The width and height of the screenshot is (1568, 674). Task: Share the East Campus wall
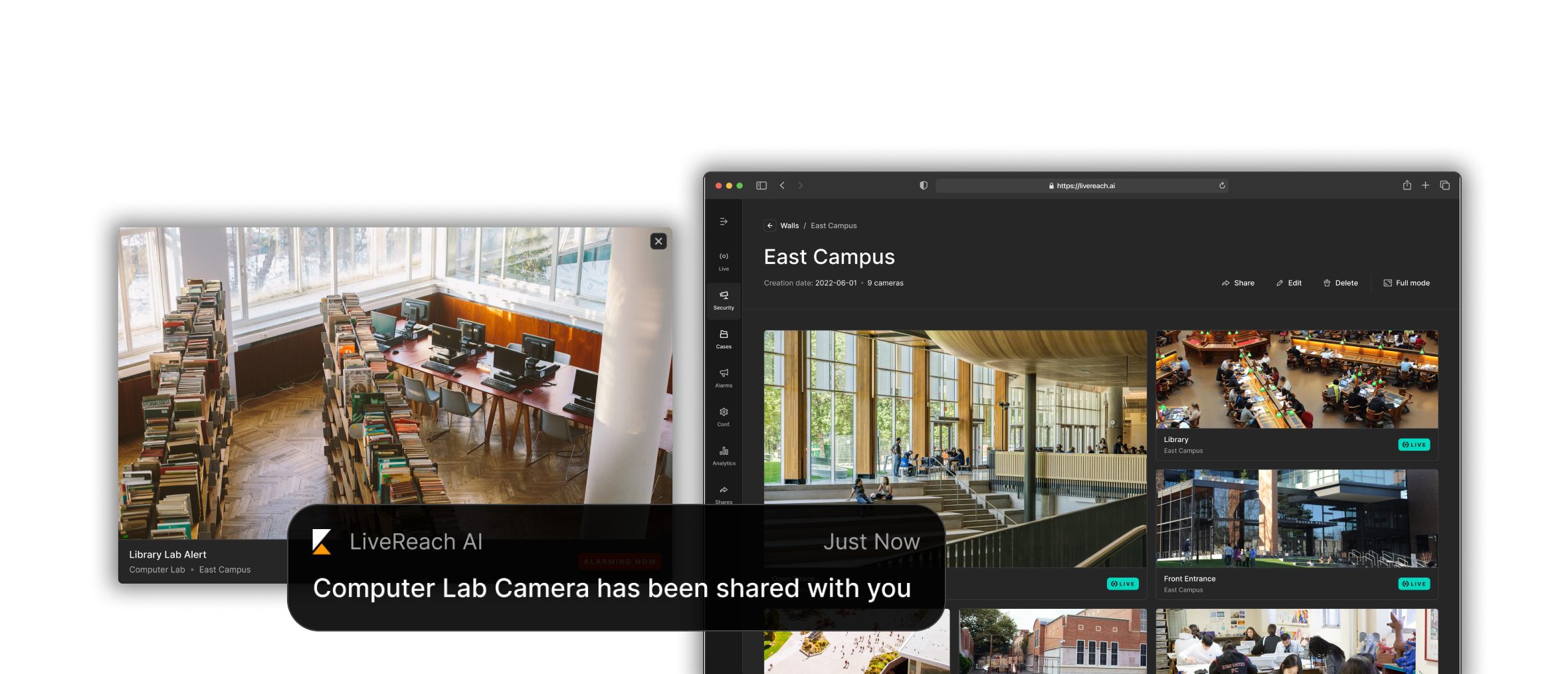click(x=1238, y=283)
